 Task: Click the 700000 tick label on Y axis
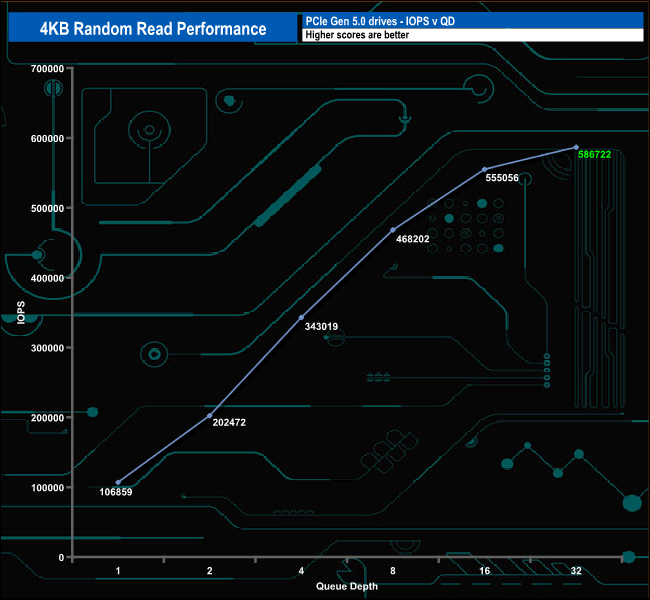pos(46,68)
